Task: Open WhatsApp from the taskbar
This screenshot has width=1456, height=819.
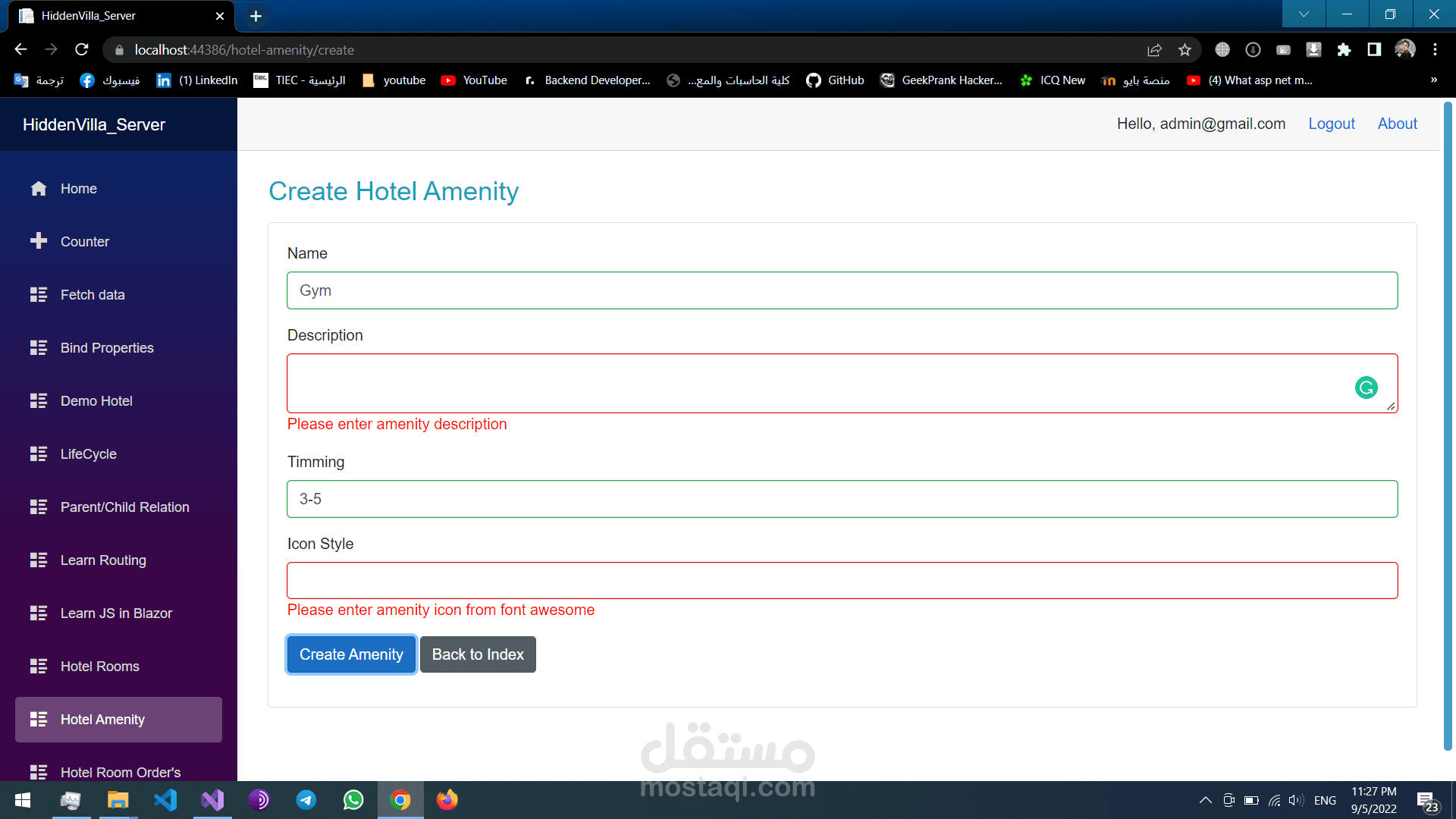Action: (353, 800)
